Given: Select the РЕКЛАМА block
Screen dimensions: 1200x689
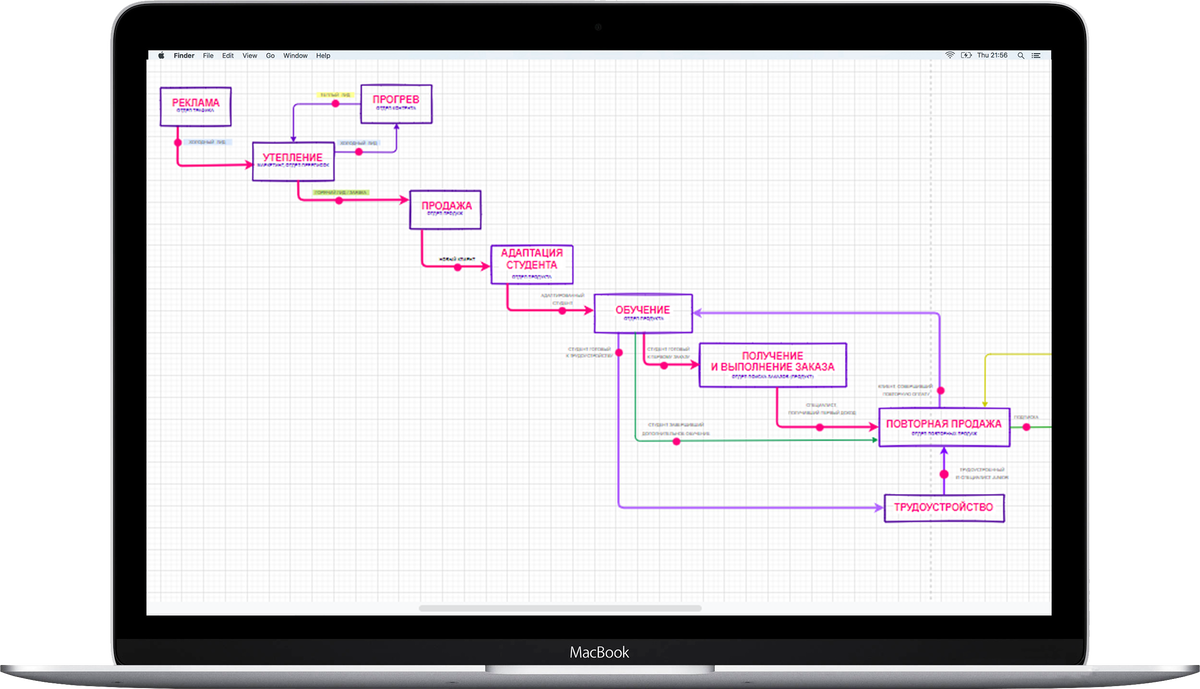Looking at the screenshot, I should [195, 106].
